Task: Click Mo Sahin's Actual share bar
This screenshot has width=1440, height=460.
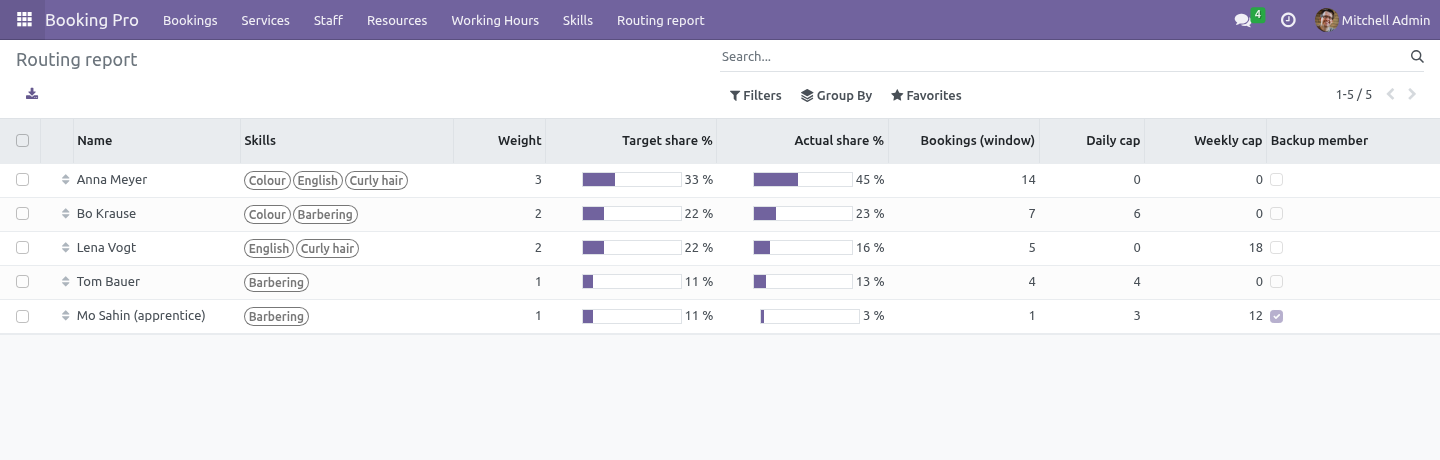Action: 810,316
